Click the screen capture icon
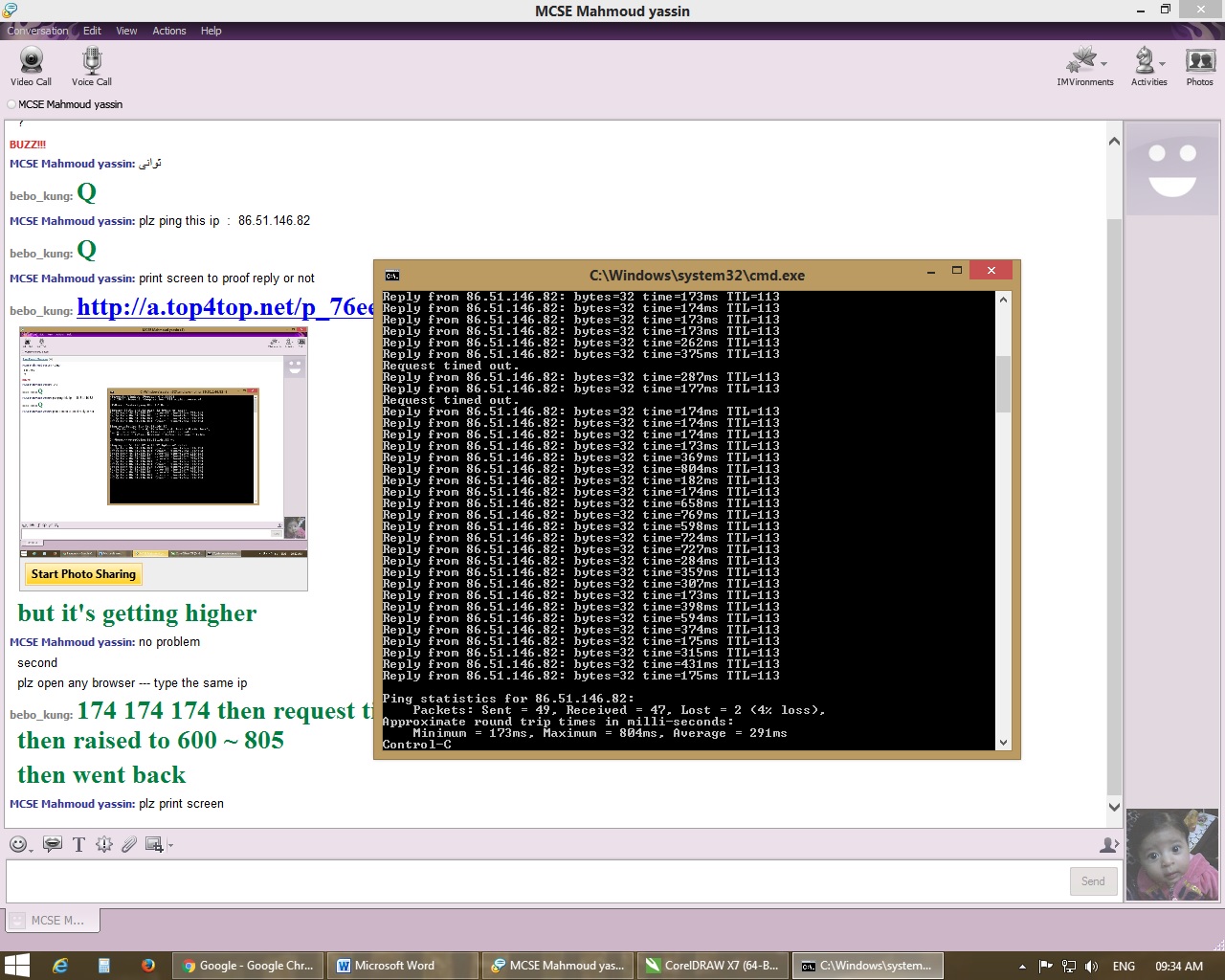This screenshot has height=980, width=1225. pyautogui.click(x=153, y=844)
